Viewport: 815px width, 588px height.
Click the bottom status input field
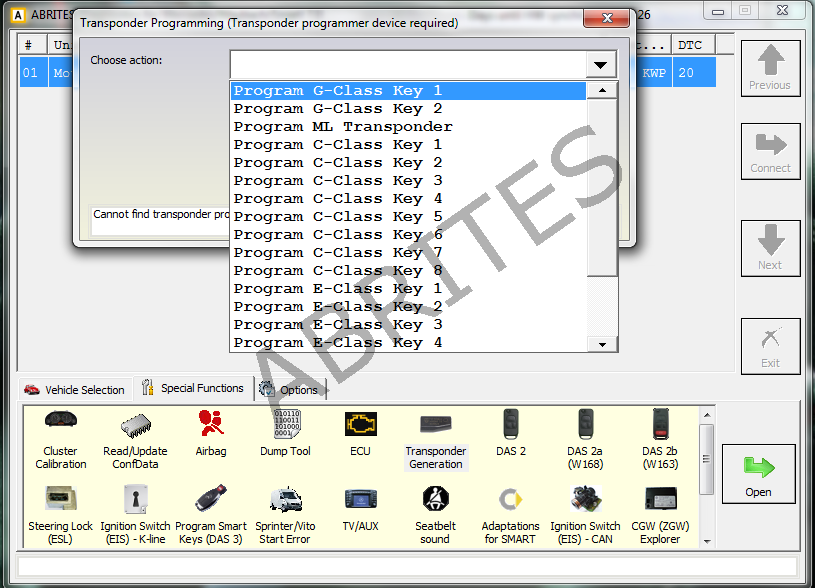click(408, 566)
